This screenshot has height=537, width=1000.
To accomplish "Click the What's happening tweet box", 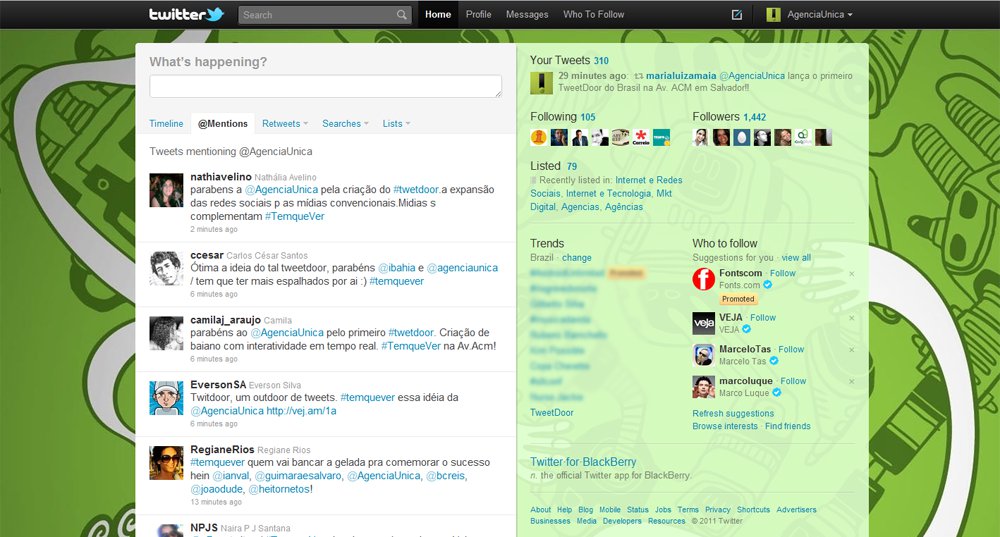I will point(325,86).
